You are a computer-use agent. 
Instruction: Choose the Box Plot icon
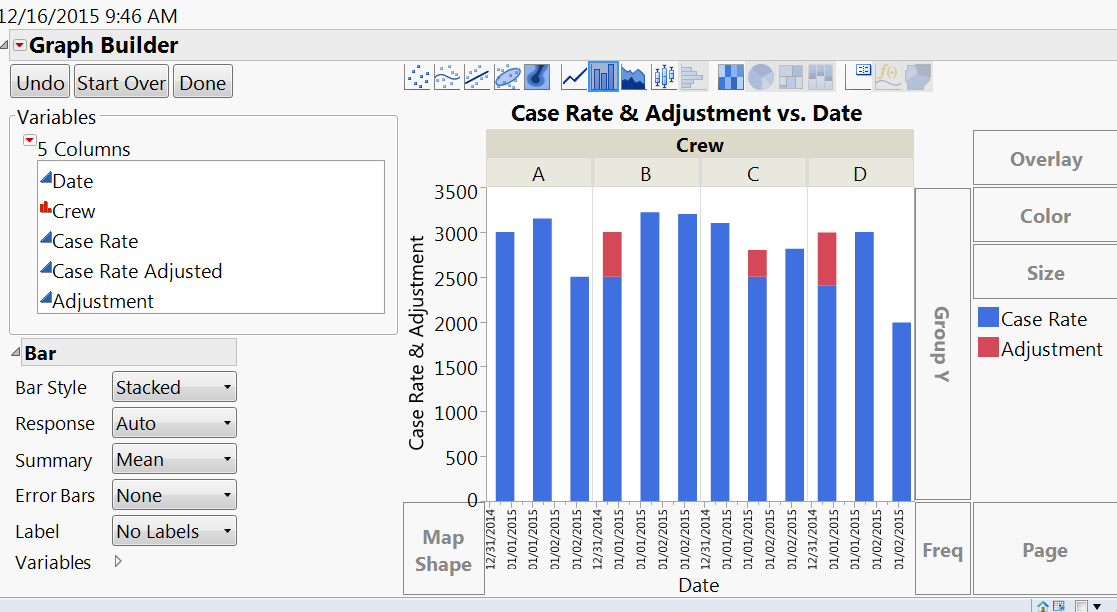pyautogui.click(x=663, y=76)
